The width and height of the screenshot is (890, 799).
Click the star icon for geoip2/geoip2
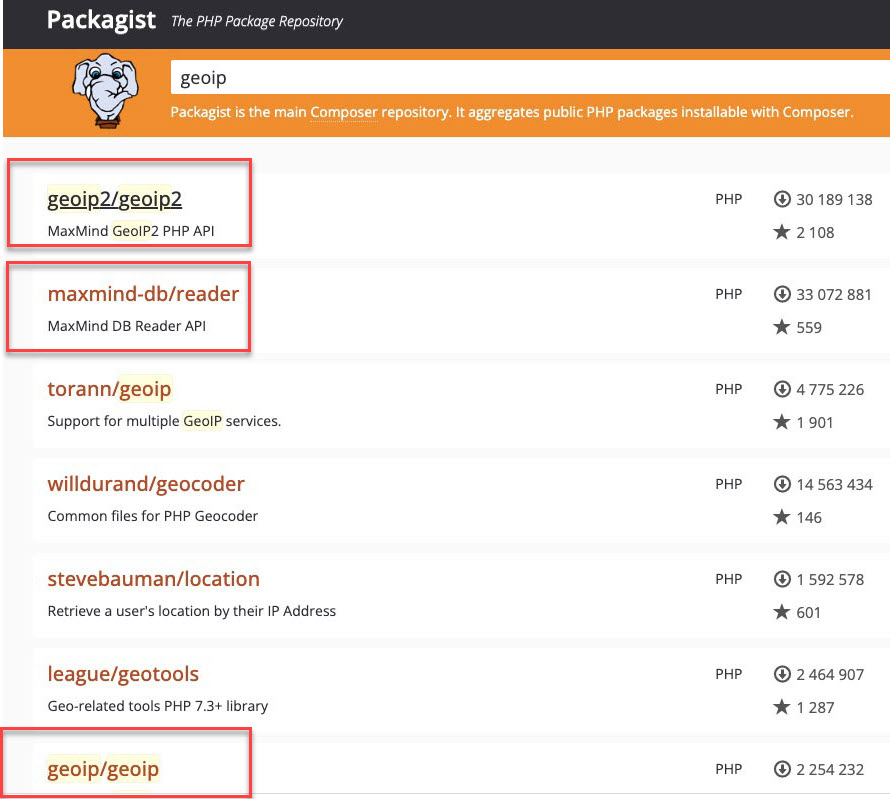pos(782,232)
